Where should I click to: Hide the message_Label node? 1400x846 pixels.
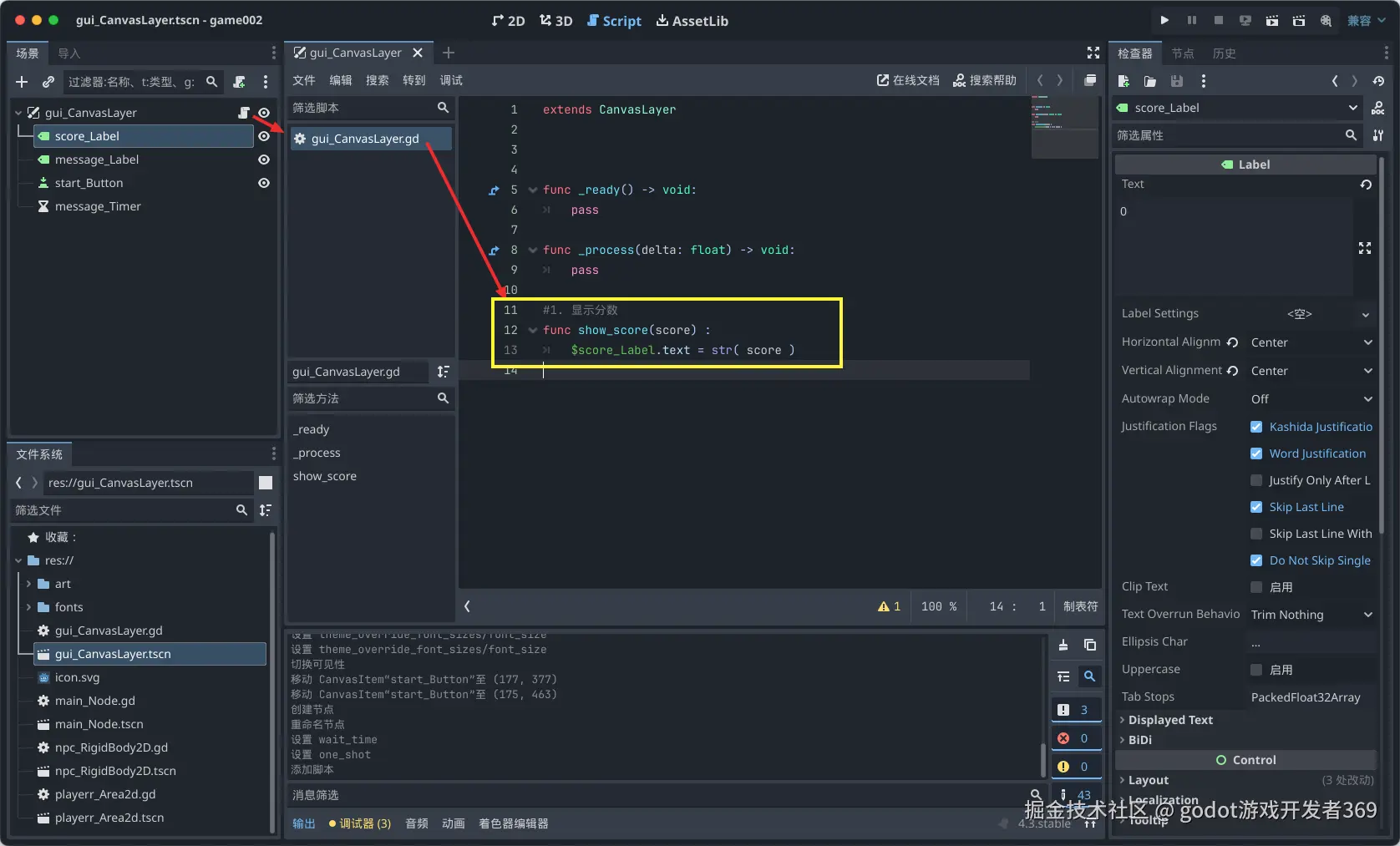264,160
